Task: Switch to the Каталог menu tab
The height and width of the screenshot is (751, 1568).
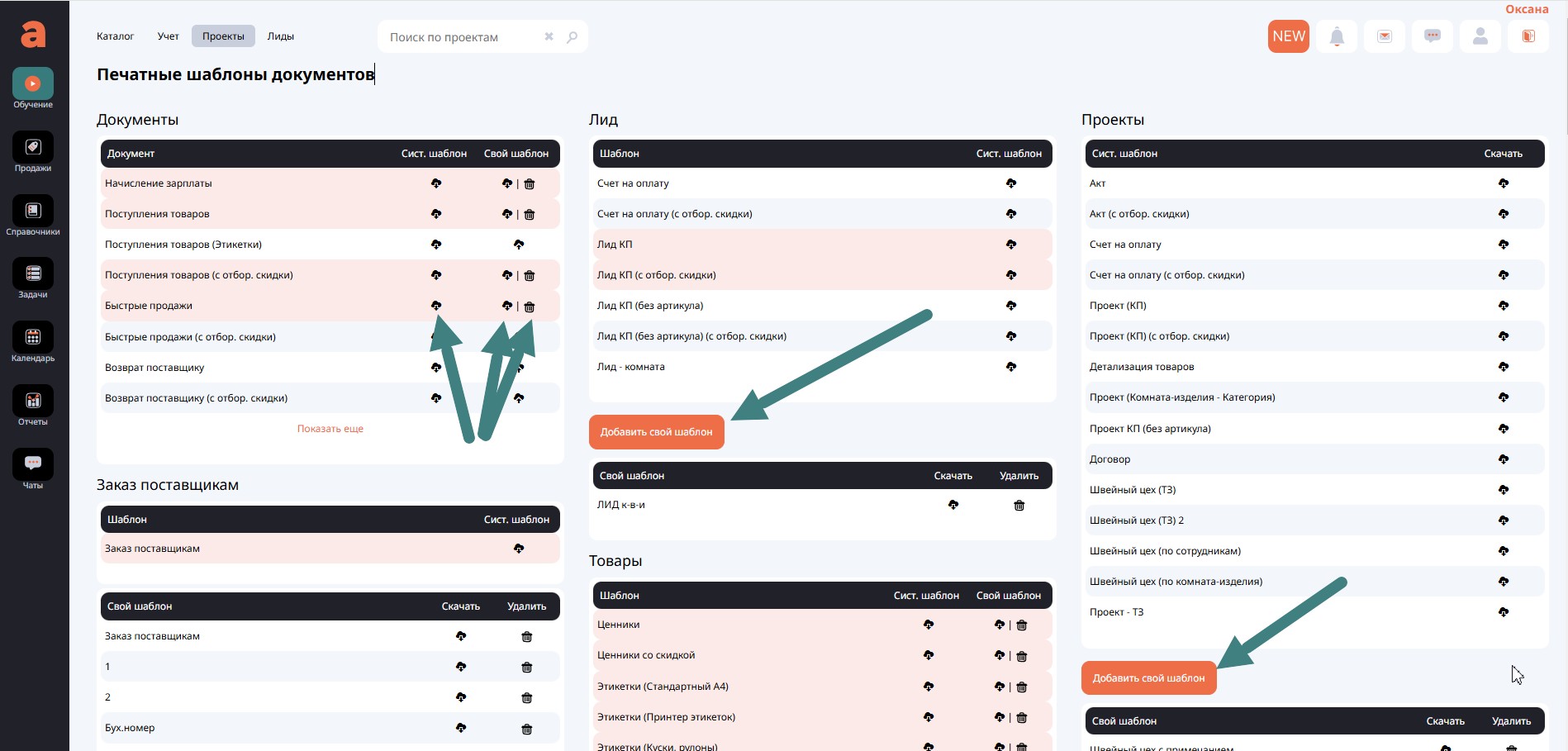Action: click(115, 36)
